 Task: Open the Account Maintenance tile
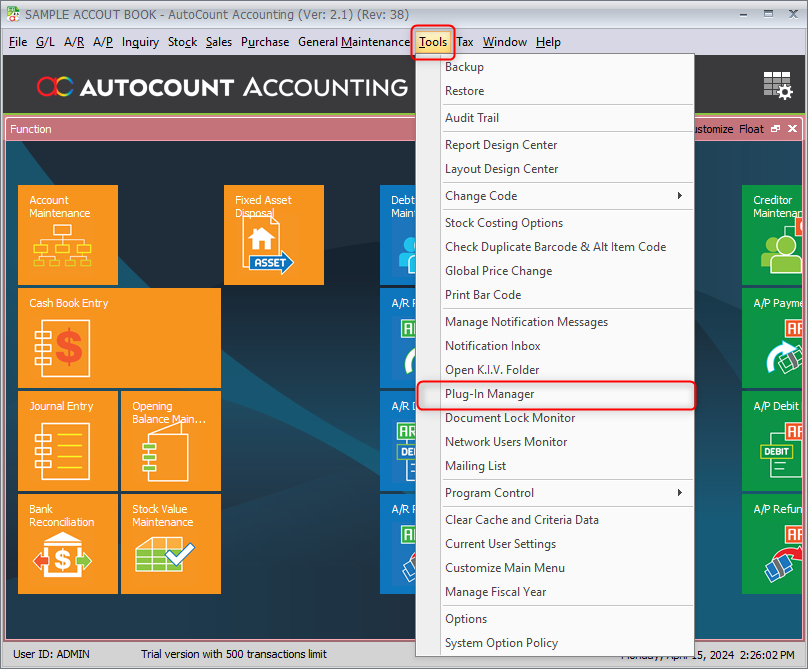(68, 234)
